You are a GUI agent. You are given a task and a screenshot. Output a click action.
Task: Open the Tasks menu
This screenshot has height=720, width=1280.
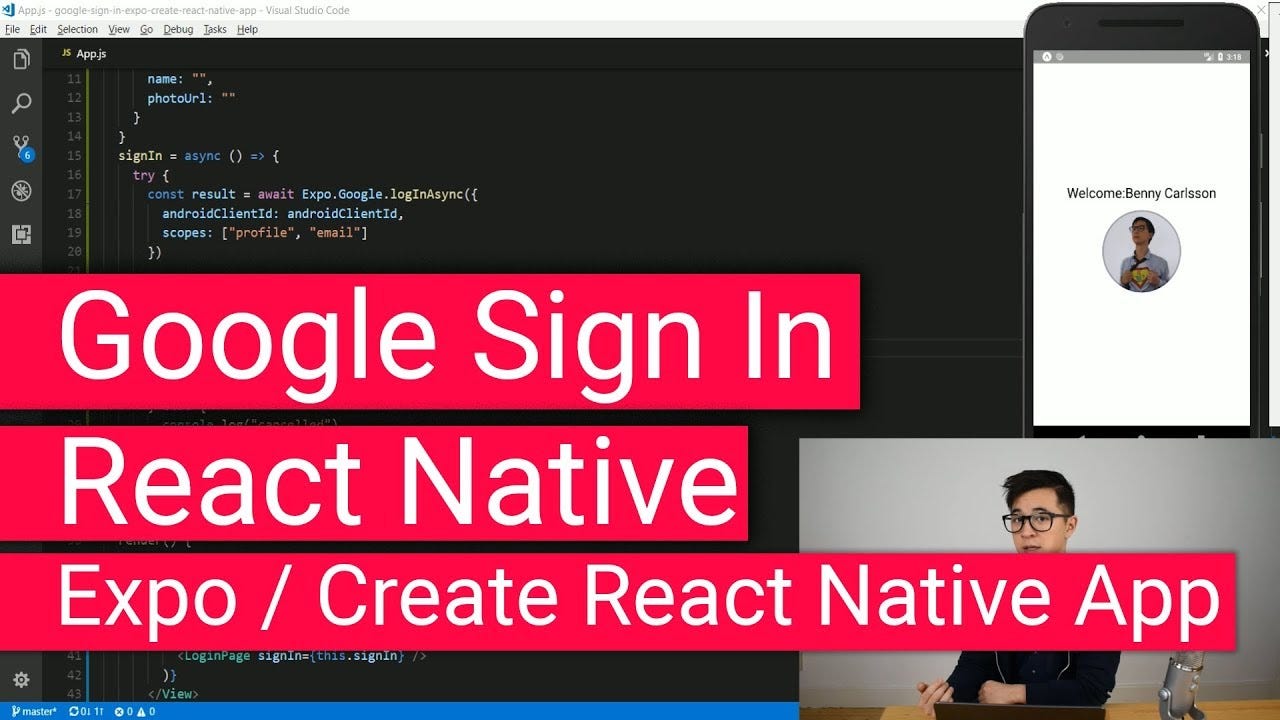(215, 29)
